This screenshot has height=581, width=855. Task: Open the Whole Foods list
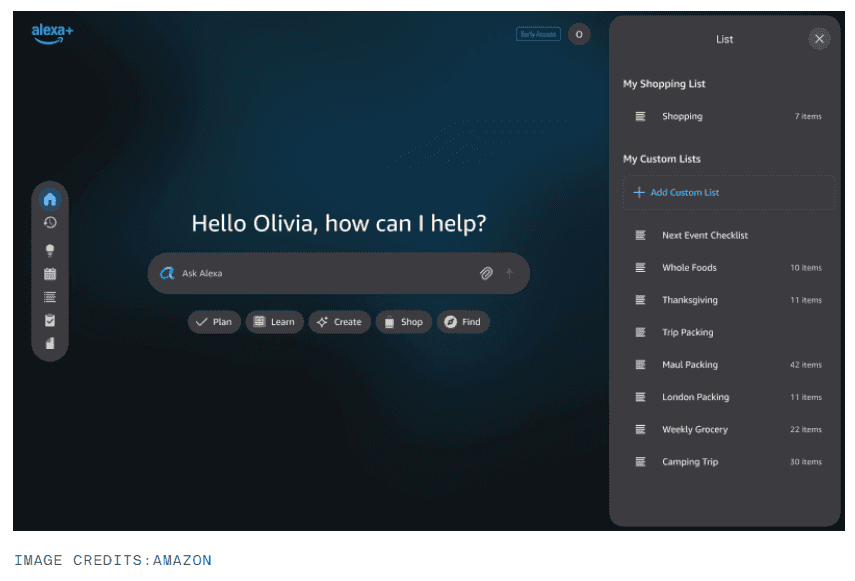tap(728, 268)
